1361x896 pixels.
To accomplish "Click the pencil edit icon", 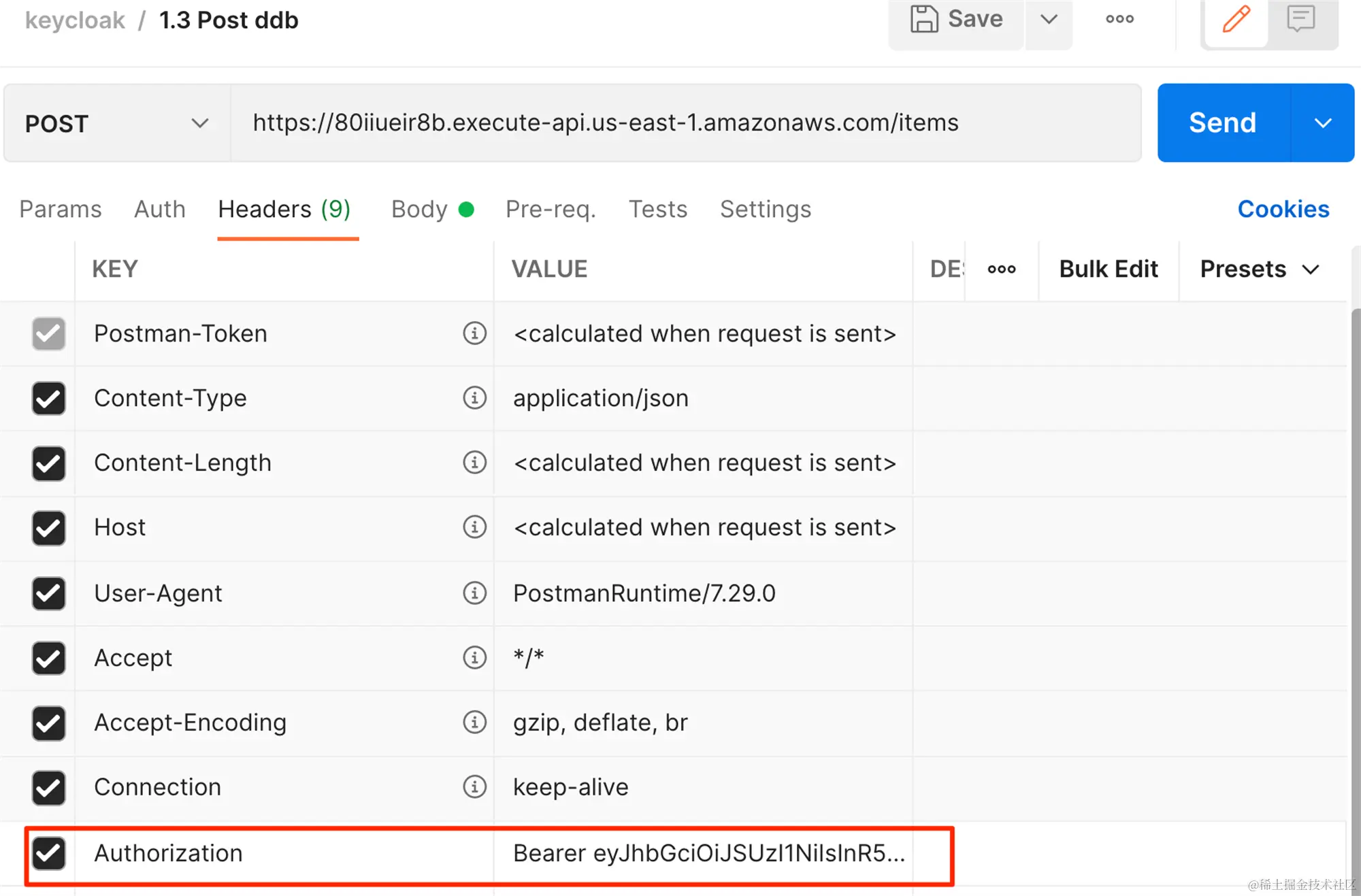I will [1236, 20].
